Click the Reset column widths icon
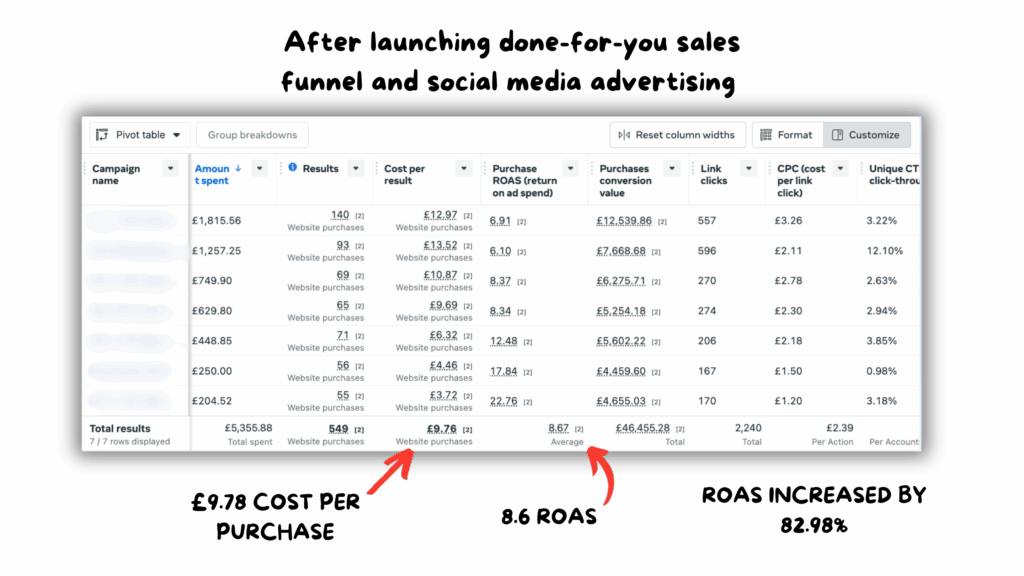The image size is (1024, 576). click(x=625, y=135)
